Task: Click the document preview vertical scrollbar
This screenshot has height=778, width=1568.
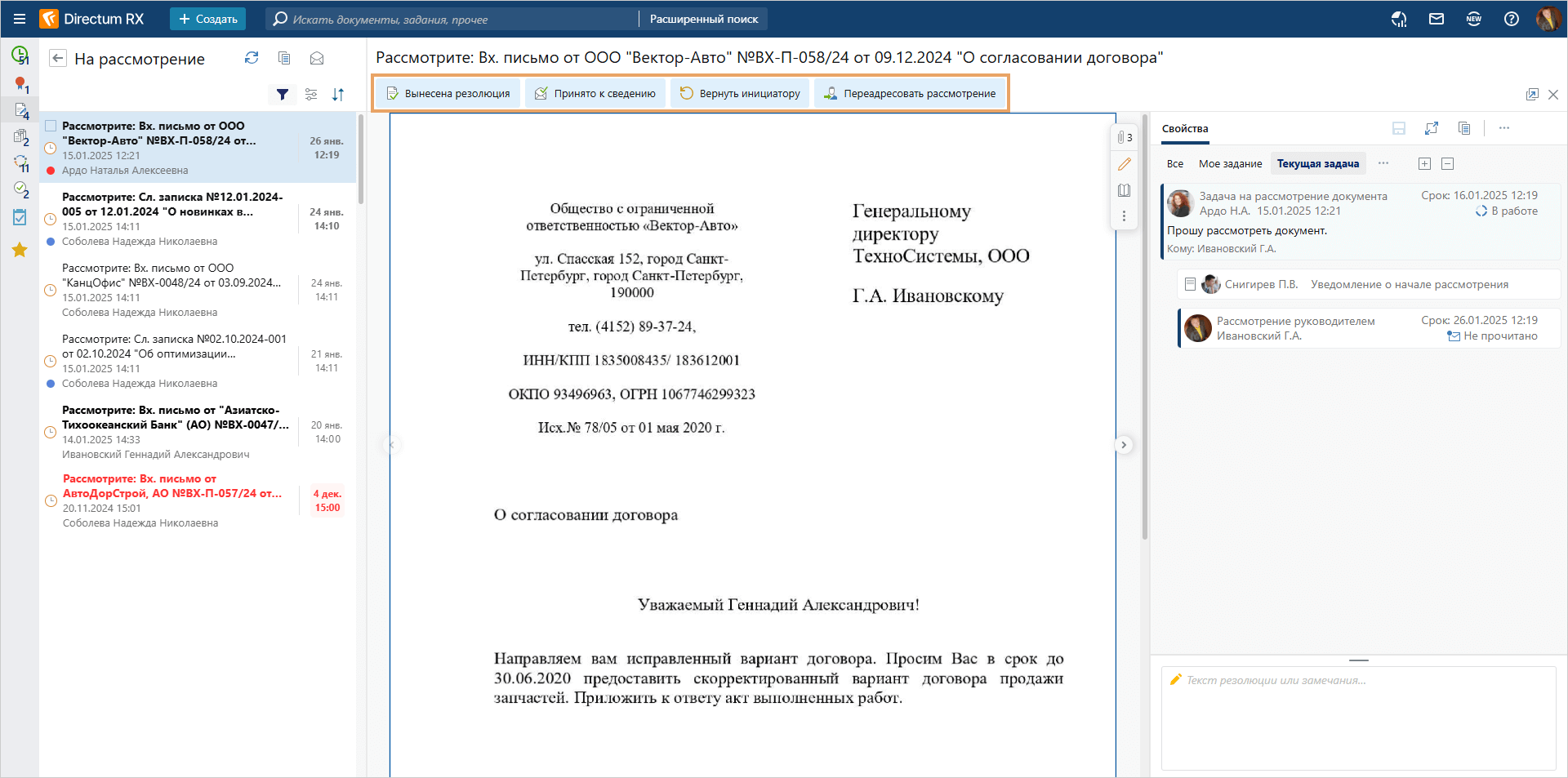Action: [x=1144, y=327]
